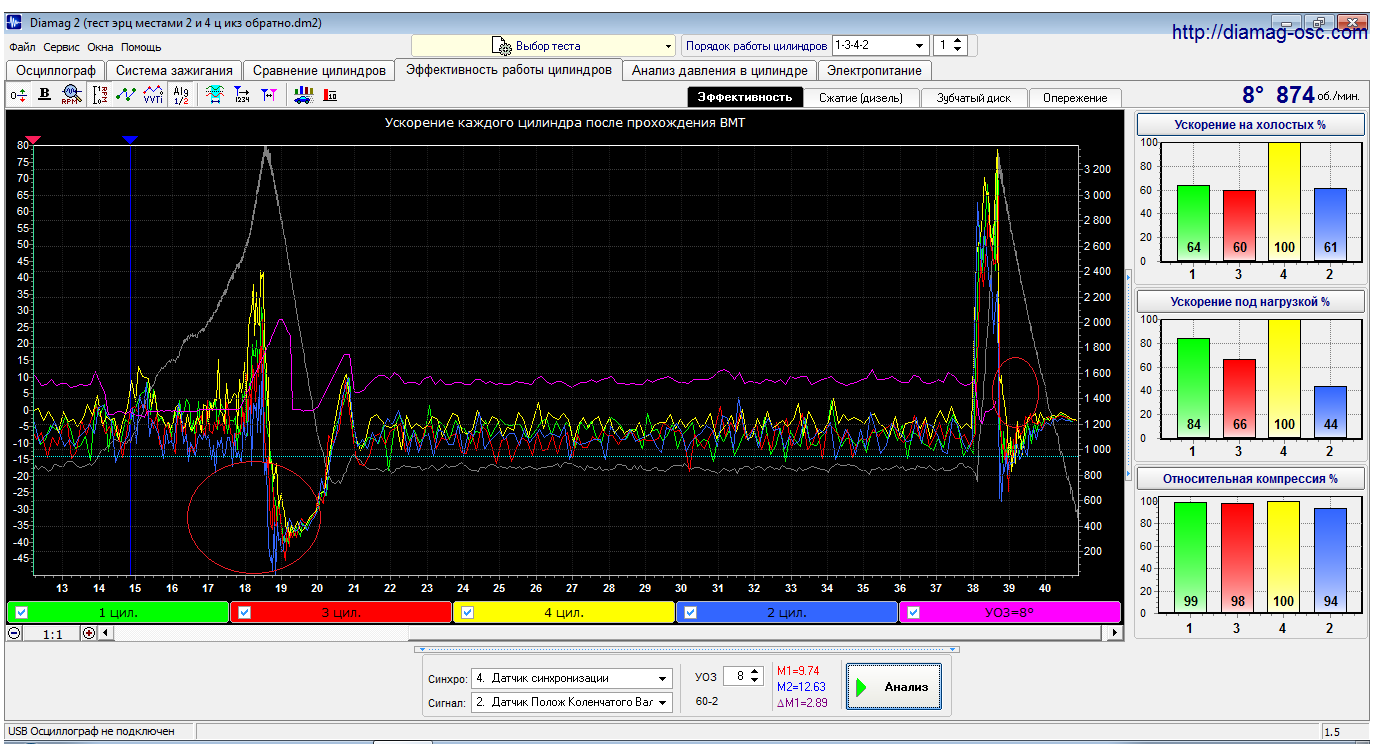Decrease the УОЗ value with down arrow

755,681
